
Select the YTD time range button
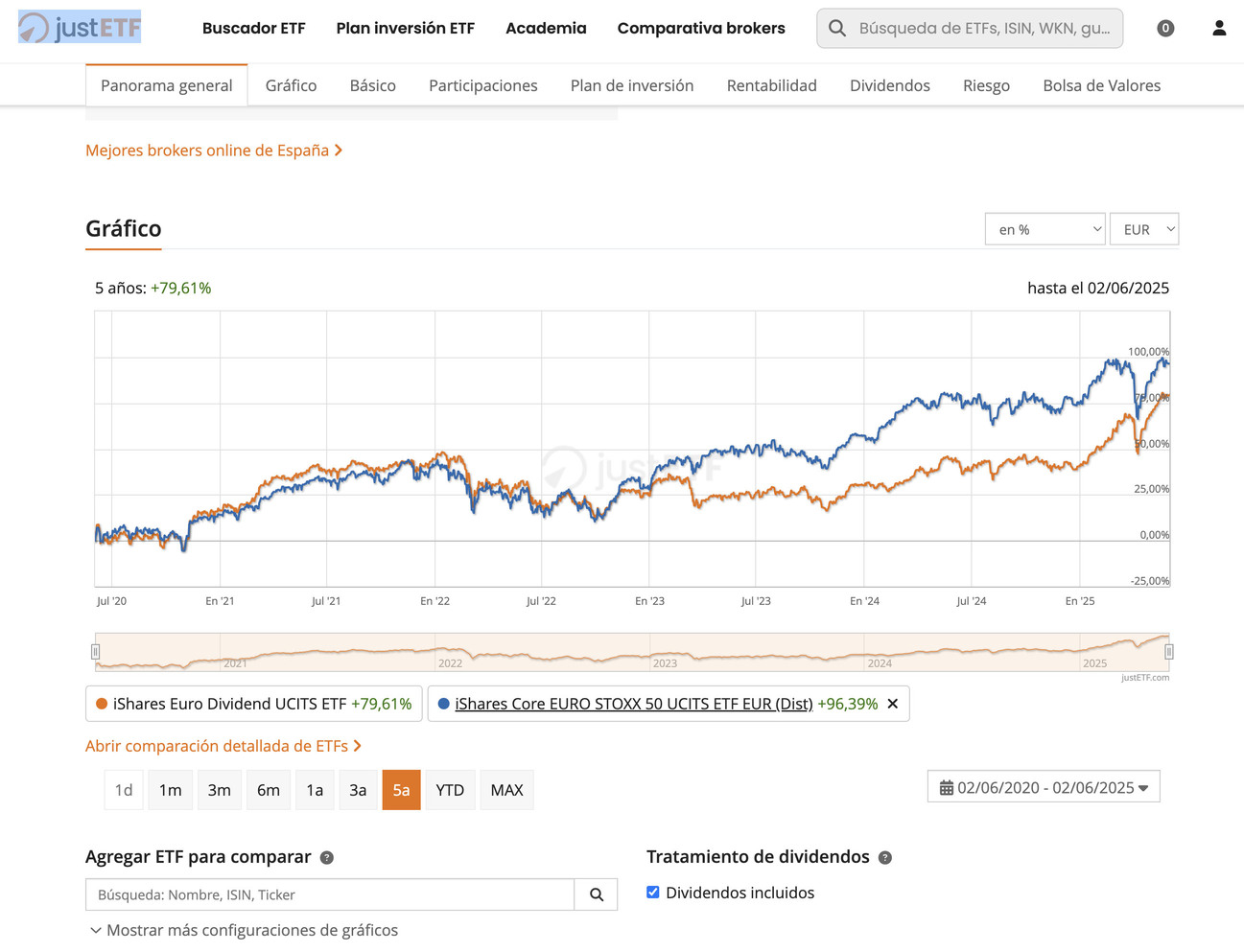[450, 790]
